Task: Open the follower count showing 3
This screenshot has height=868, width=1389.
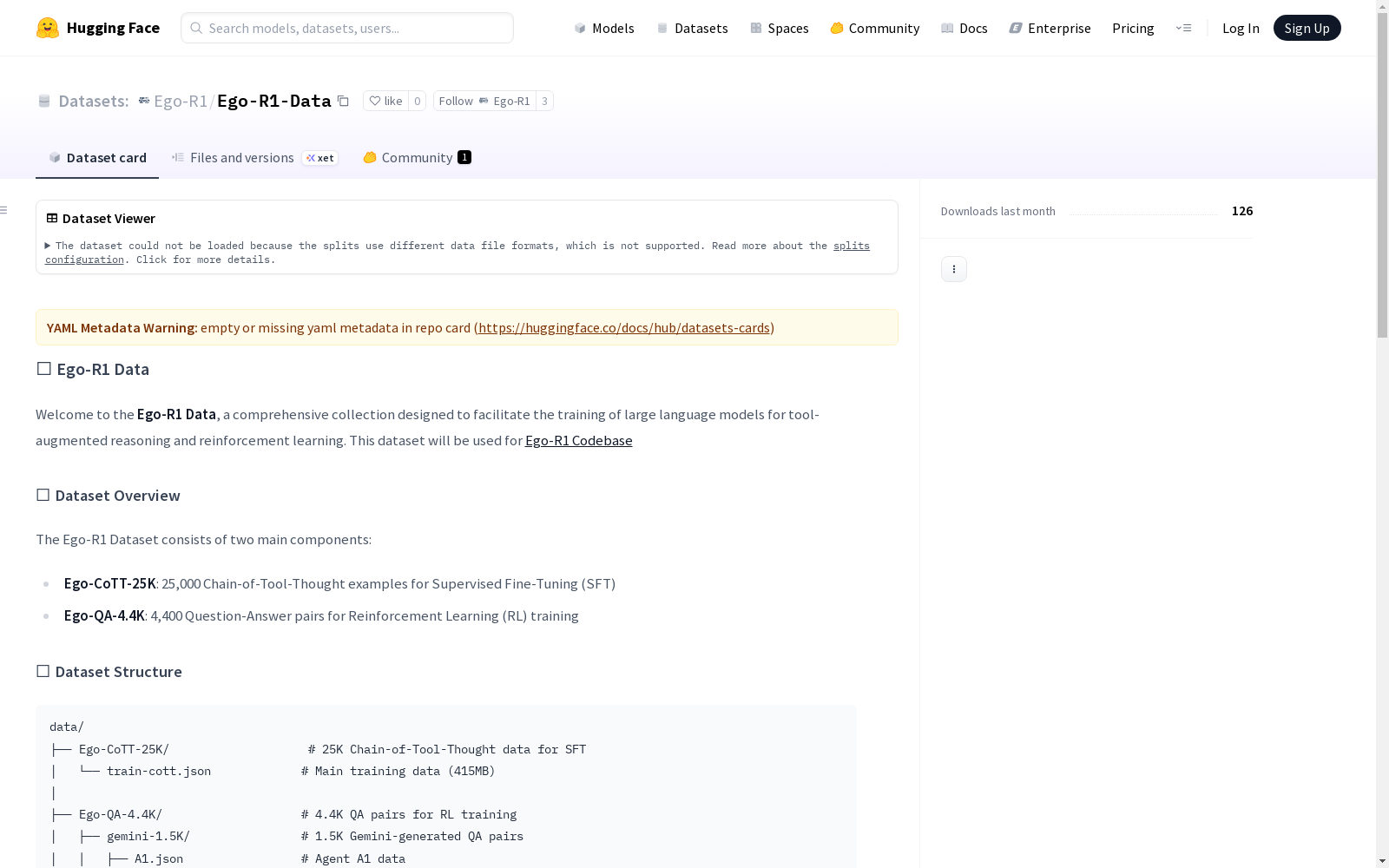Action: pos(544,101)
